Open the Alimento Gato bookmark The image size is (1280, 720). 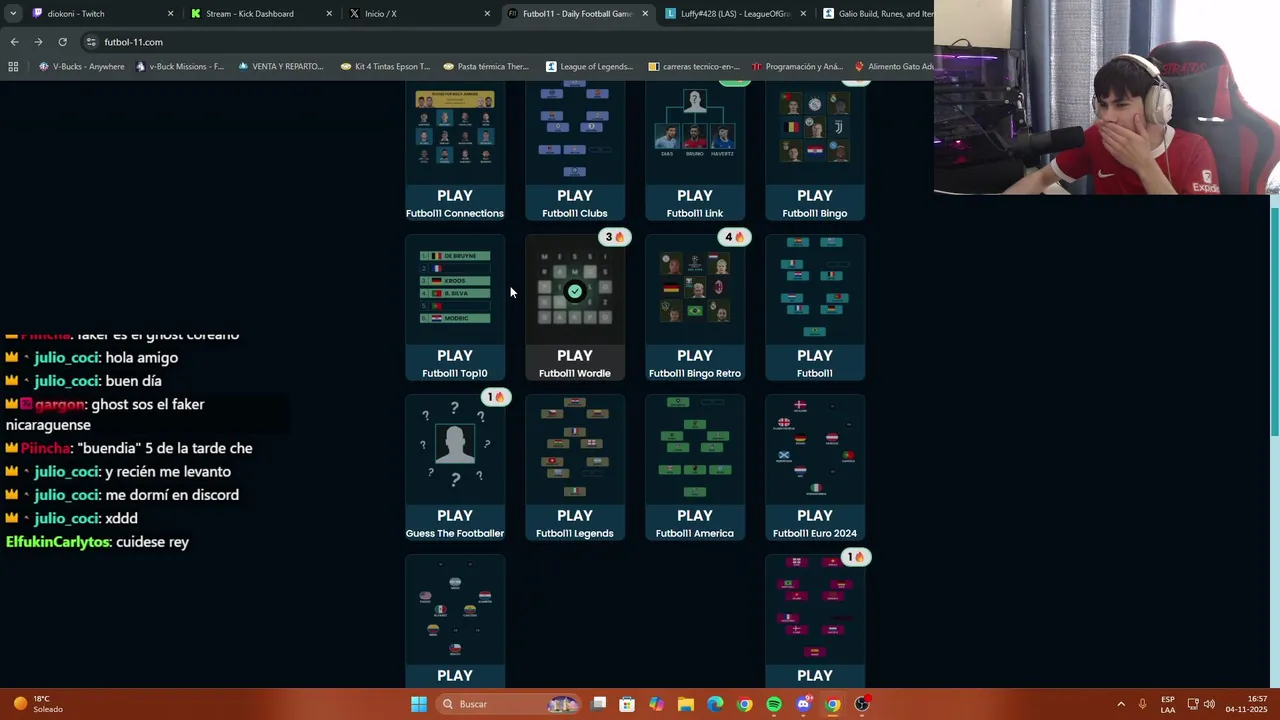894,67
